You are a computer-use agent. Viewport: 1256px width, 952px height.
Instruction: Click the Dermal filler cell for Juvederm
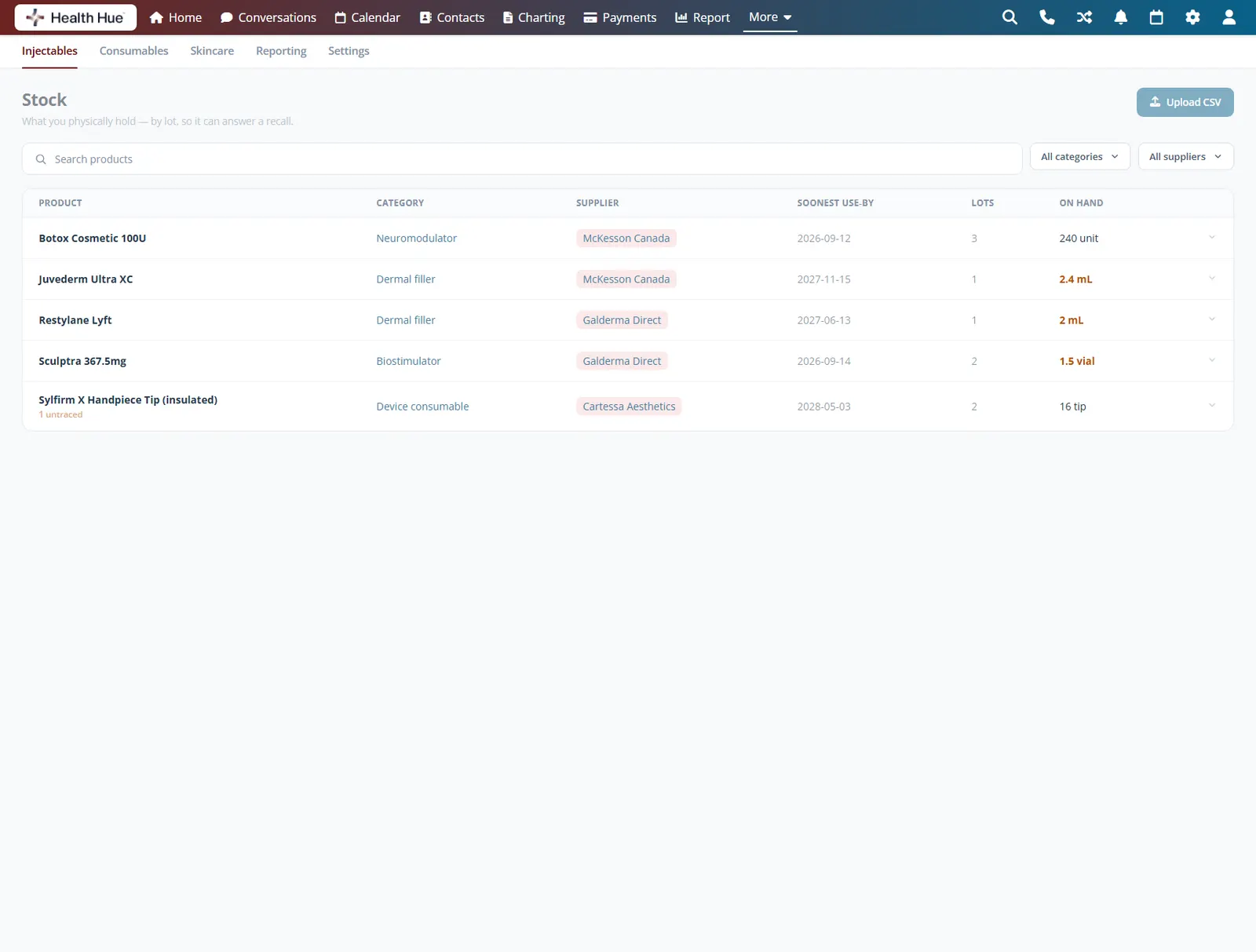point(405,279)
